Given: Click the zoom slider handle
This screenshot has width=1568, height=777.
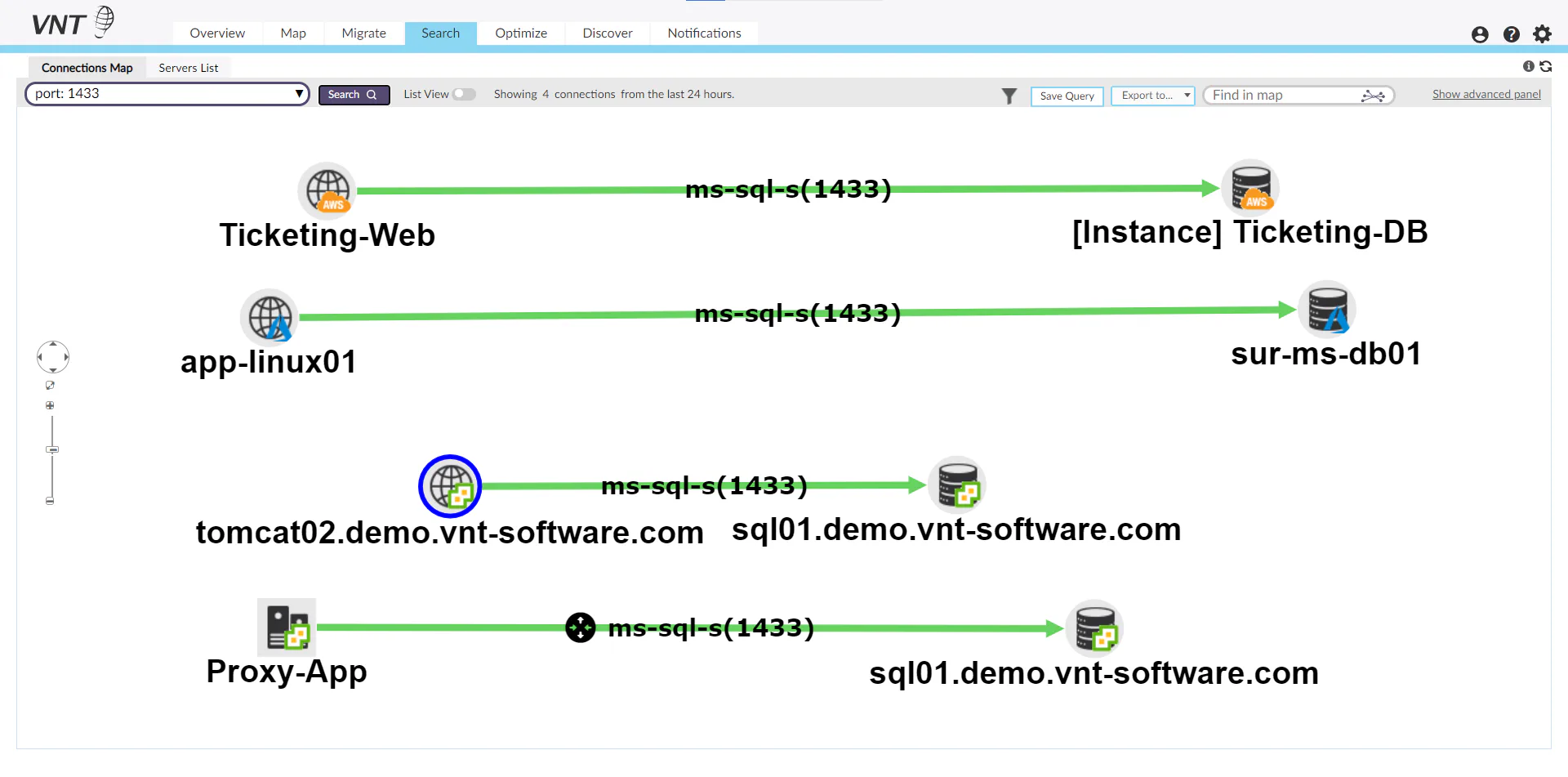Looking at the screenshot, I should tap(52, 449).
